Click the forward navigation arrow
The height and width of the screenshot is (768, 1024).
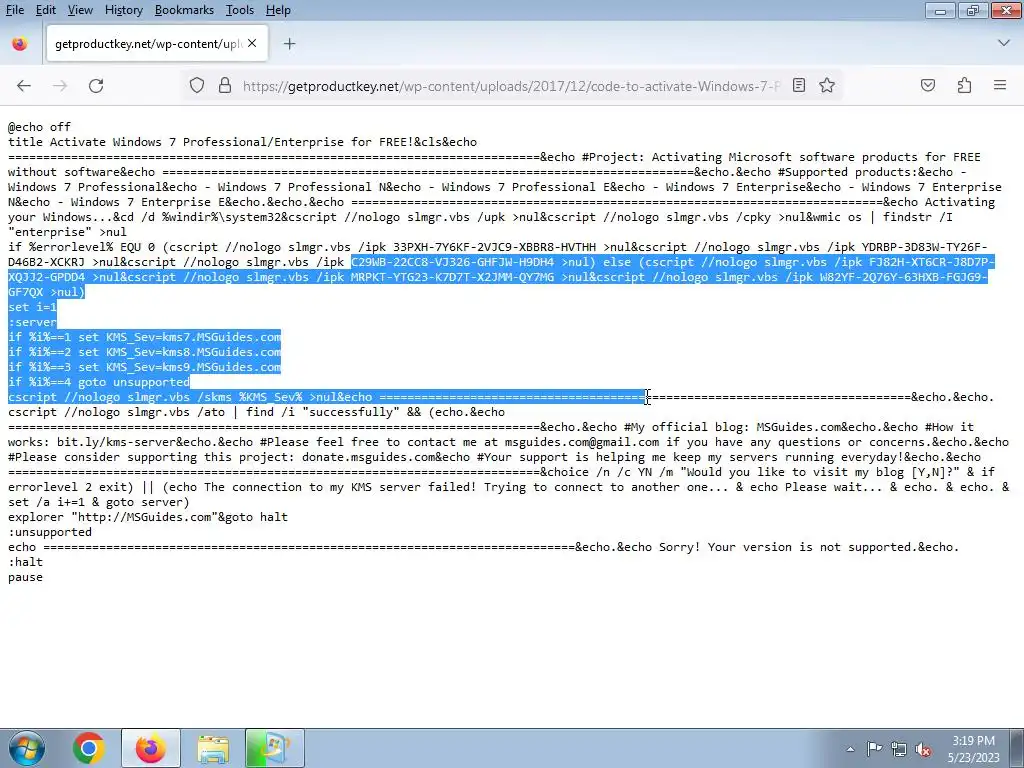(60, 86)
